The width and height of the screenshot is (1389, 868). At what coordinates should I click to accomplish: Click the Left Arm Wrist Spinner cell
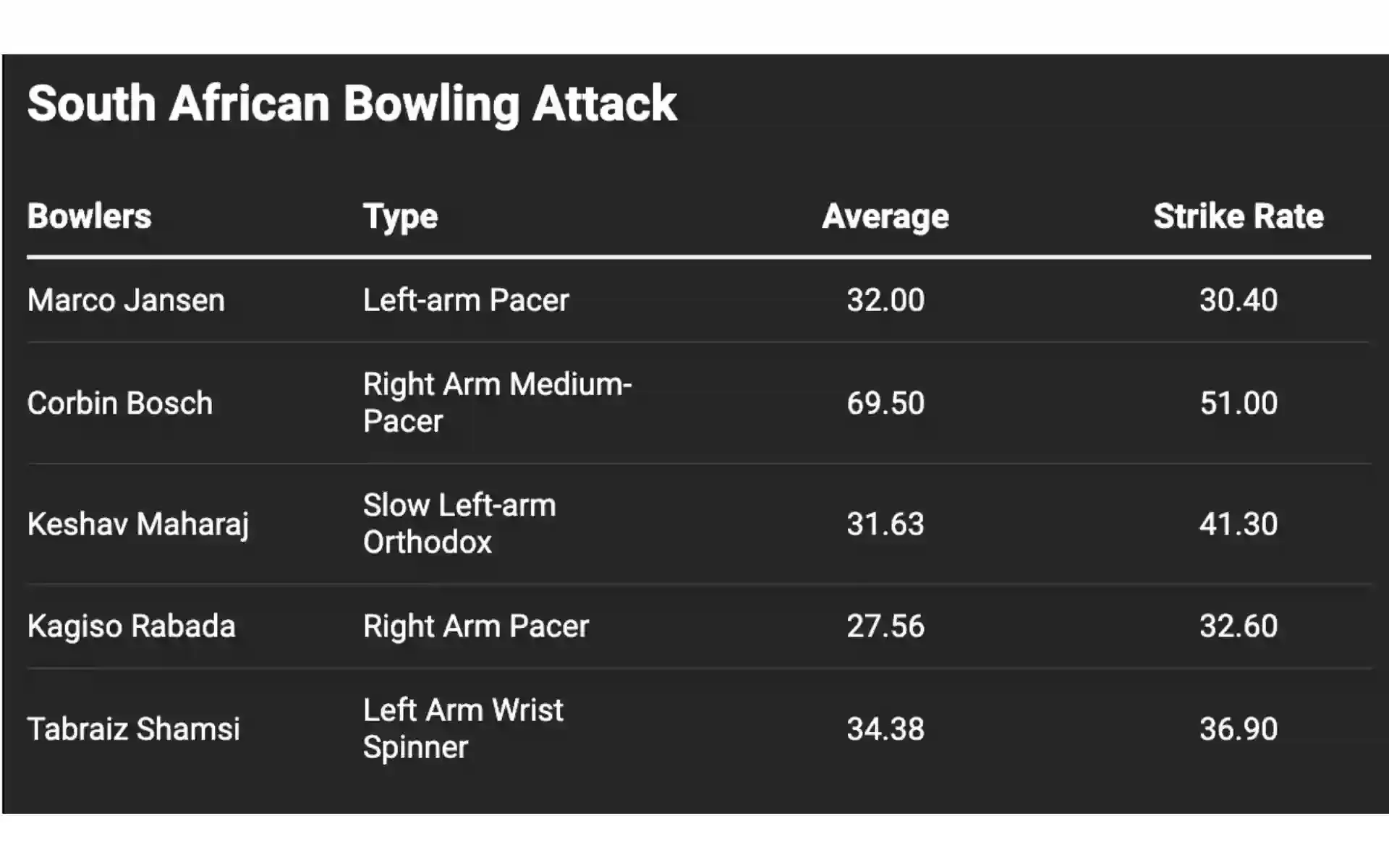coord(463,729)
